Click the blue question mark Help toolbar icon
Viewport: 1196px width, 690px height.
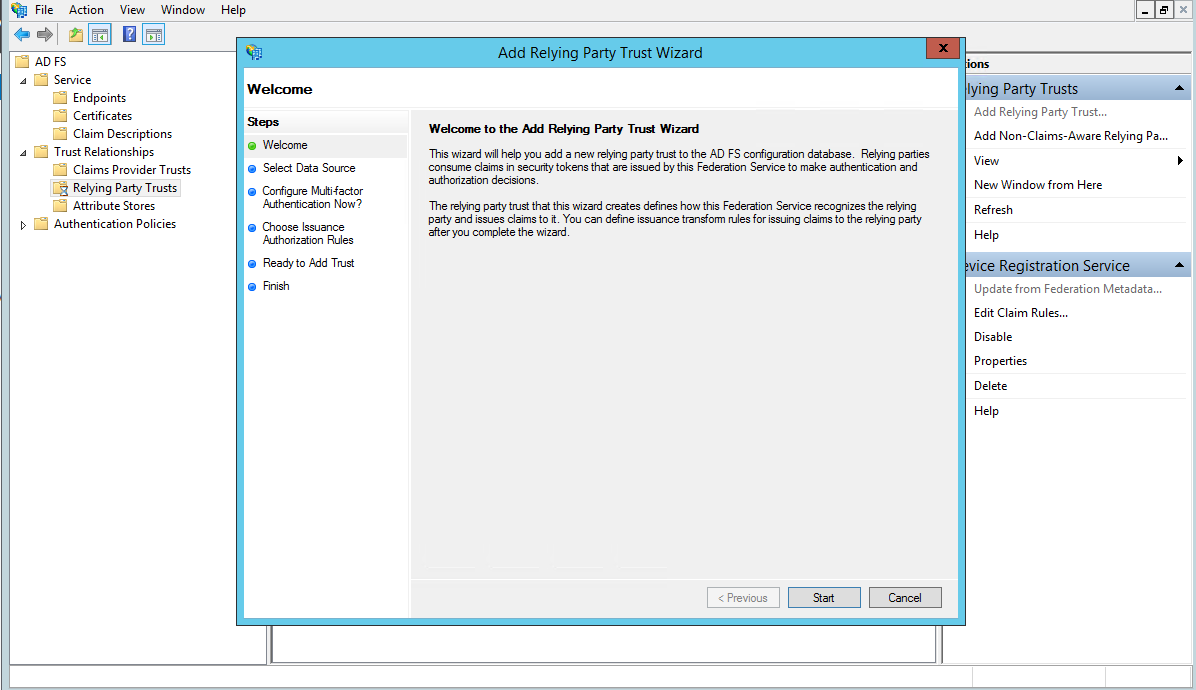[x=130, y=34]
